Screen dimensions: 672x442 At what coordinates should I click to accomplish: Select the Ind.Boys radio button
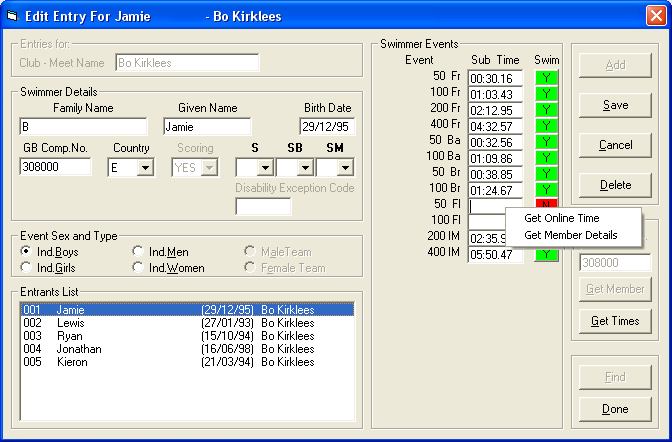point(26,252)
